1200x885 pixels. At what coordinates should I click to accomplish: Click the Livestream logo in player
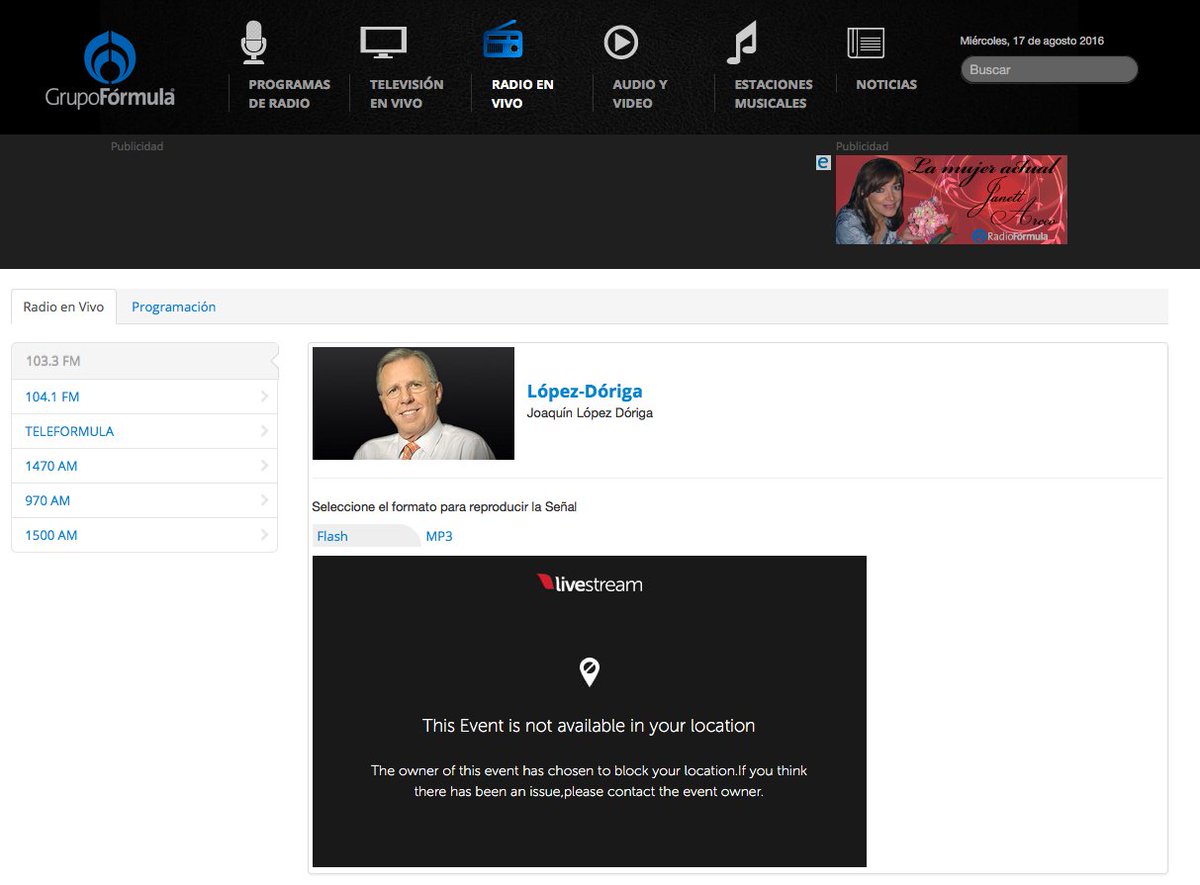point(590,583)
